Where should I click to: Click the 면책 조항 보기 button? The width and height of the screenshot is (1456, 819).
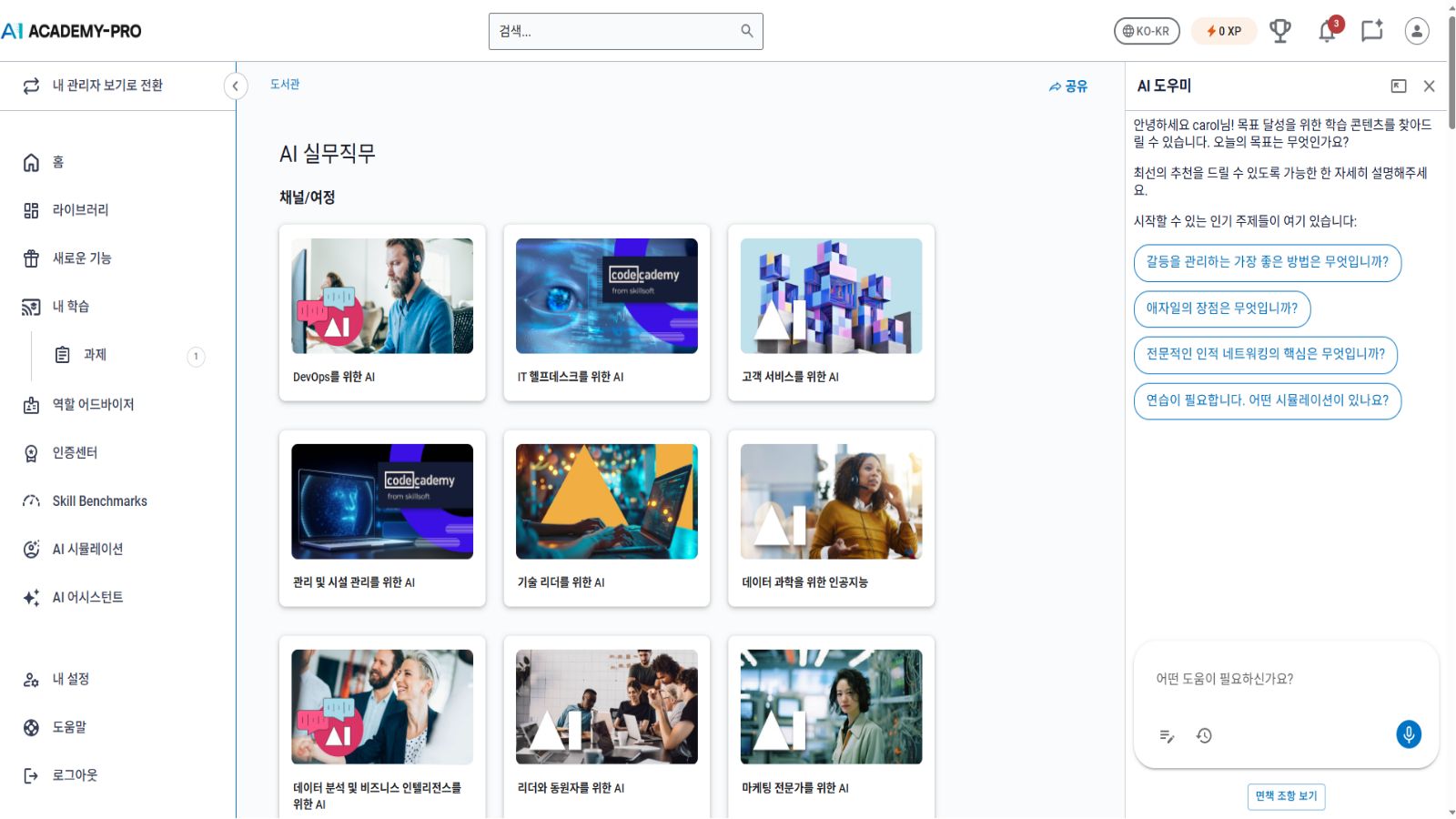[1286, 796]
